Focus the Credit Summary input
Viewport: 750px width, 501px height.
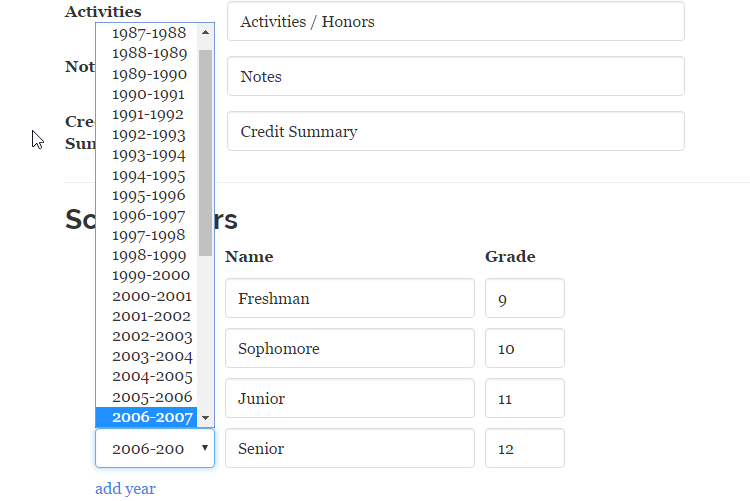click(x=455, y=131)
